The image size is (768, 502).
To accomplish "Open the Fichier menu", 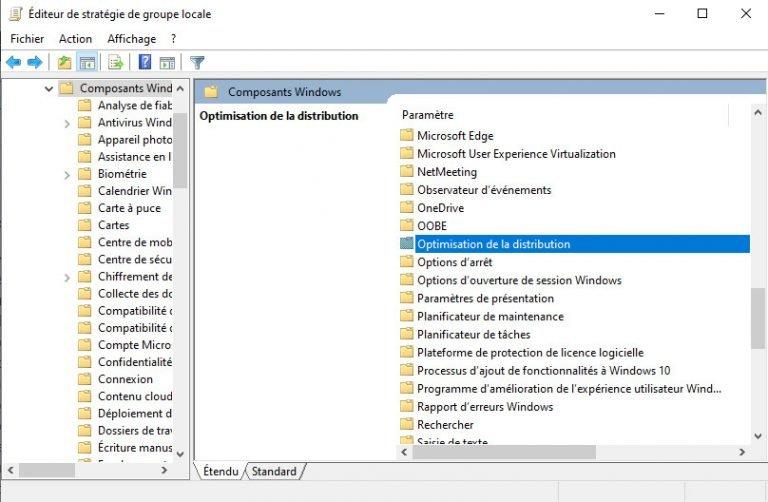I will coord(27,39).
